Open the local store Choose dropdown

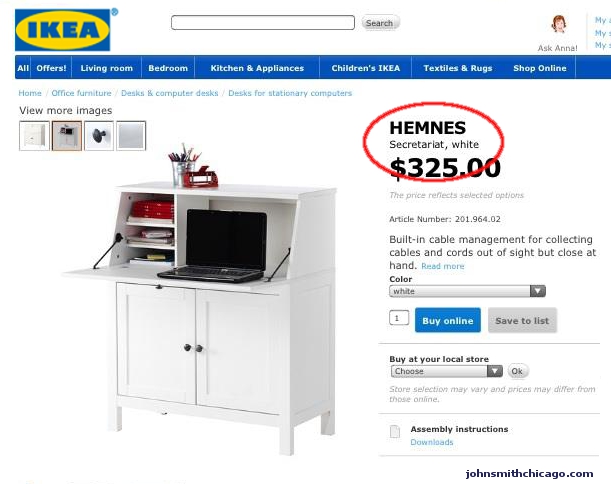[447, 371]
